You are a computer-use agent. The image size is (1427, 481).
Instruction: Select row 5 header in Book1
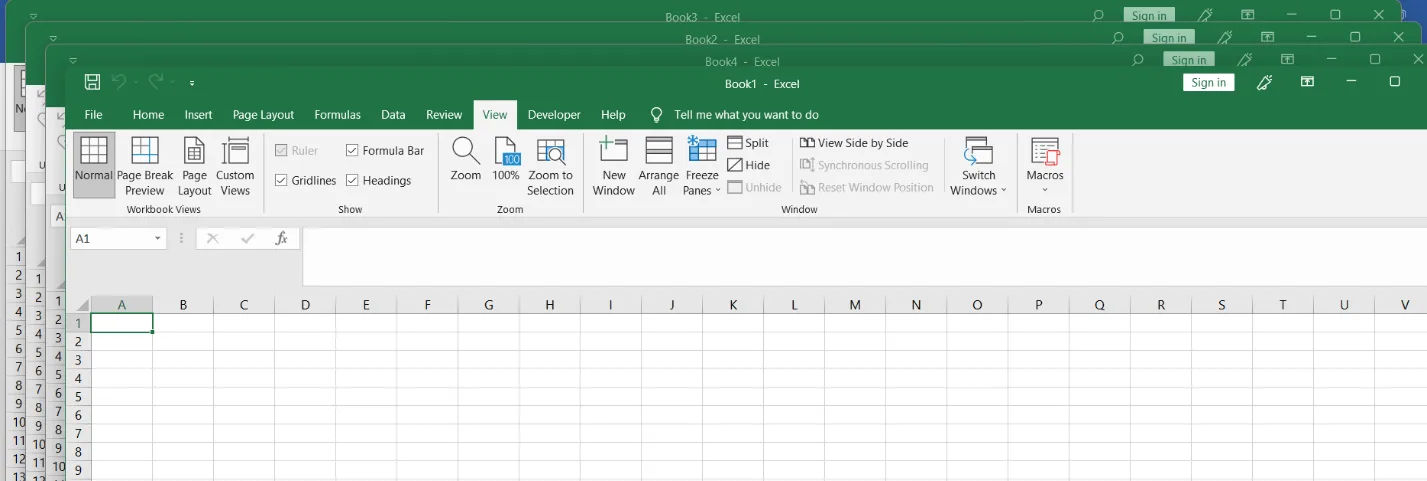point(78,396)
